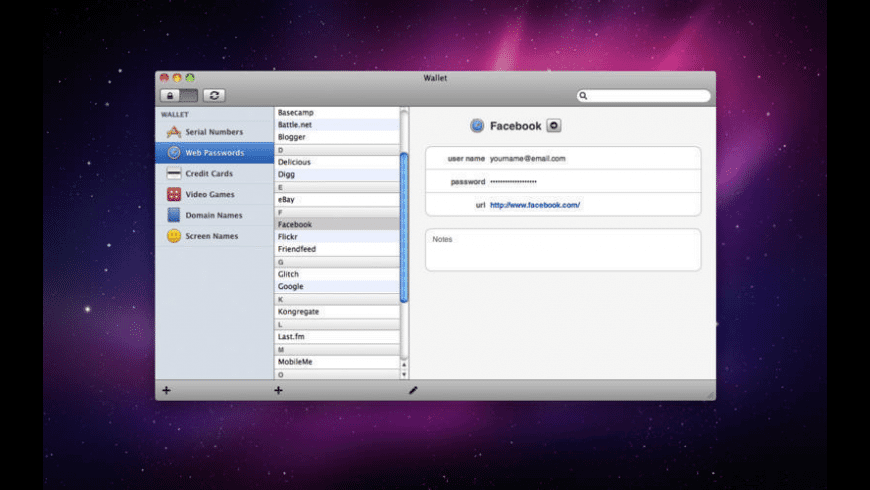Select the Battle.net entry
The width and height of the screenshot is (870, 490).
tap(337, 124)
